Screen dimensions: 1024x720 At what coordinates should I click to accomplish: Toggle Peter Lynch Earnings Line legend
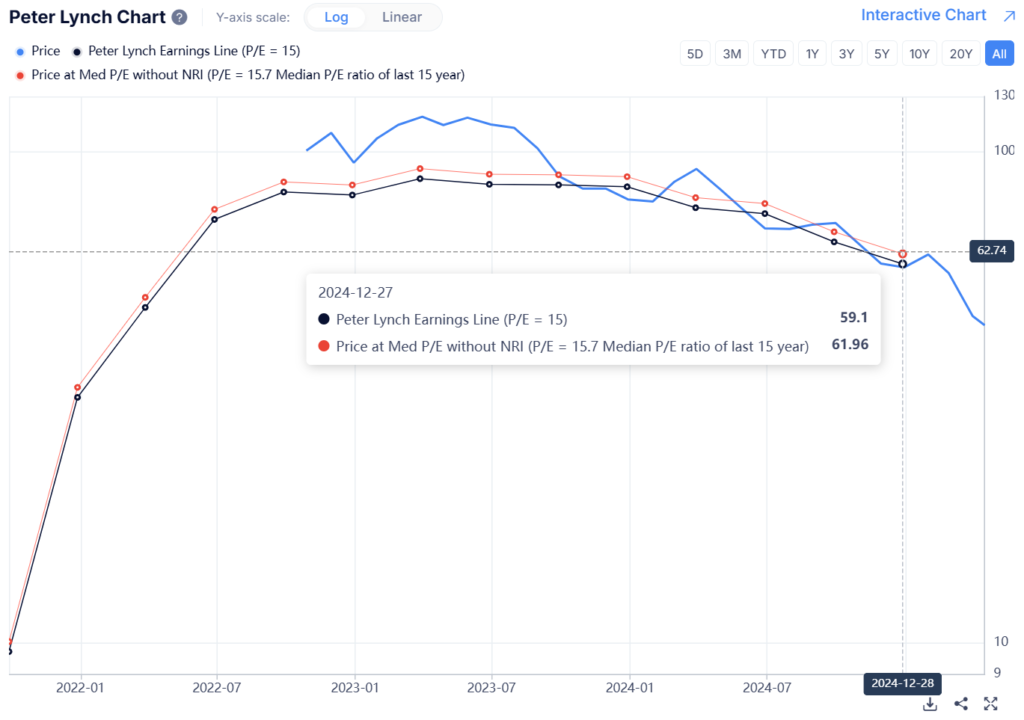(187, 51)
